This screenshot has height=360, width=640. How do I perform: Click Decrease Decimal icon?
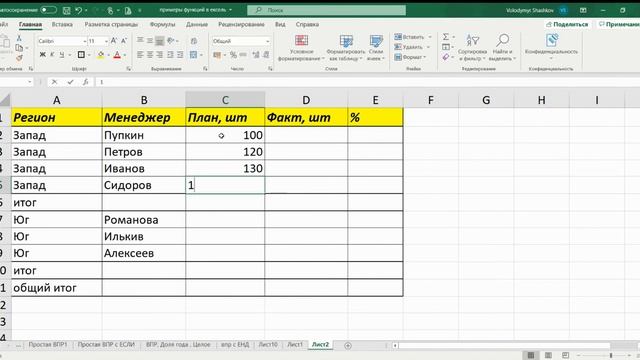point(266,55)
